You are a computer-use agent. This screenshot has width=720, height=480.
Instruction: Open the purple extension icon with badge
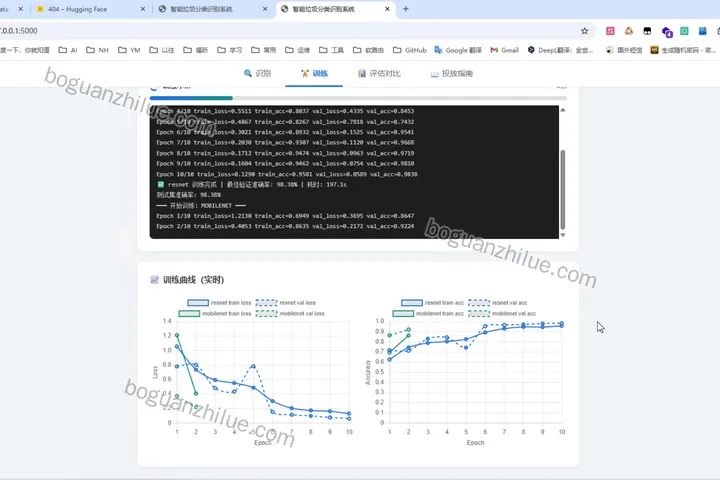pyautogui.click(x=667, y=32)
